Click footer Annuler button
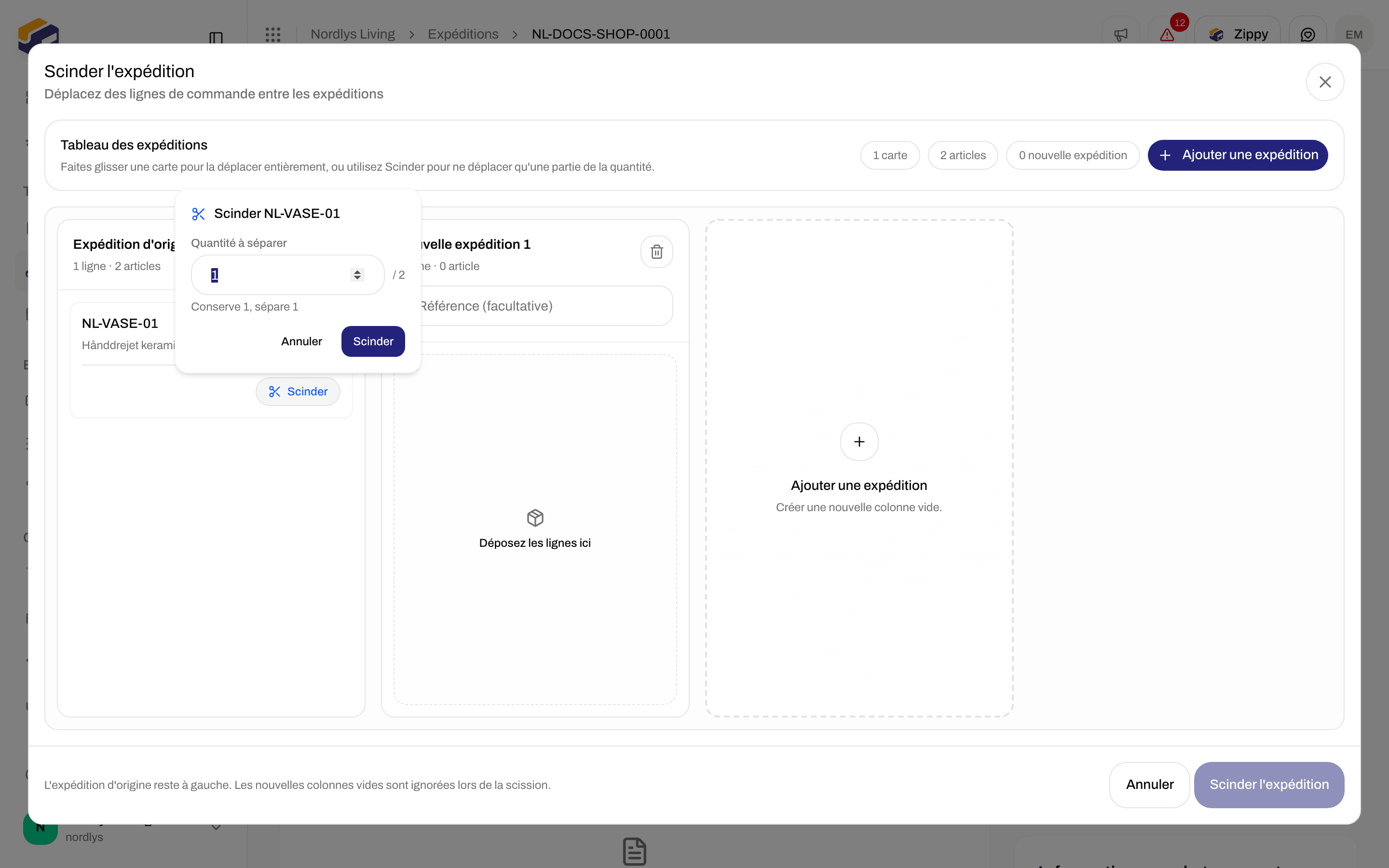 1149,785
